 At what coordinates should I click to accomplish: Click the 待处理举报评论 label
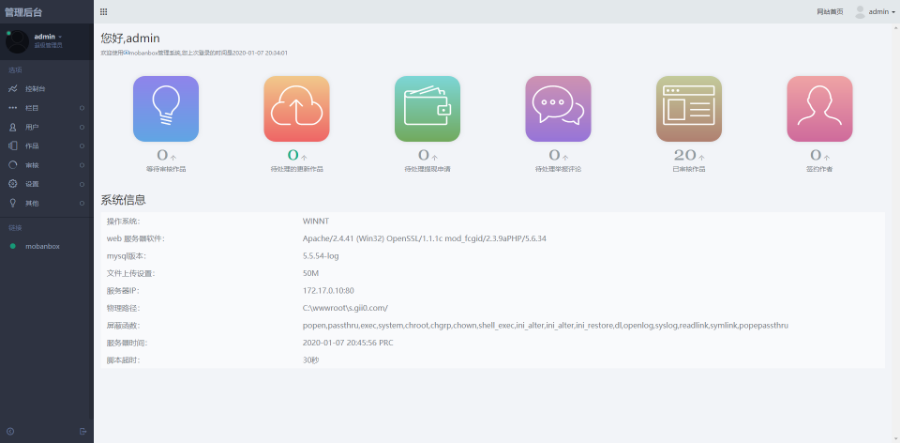click(x=558, y=169)
